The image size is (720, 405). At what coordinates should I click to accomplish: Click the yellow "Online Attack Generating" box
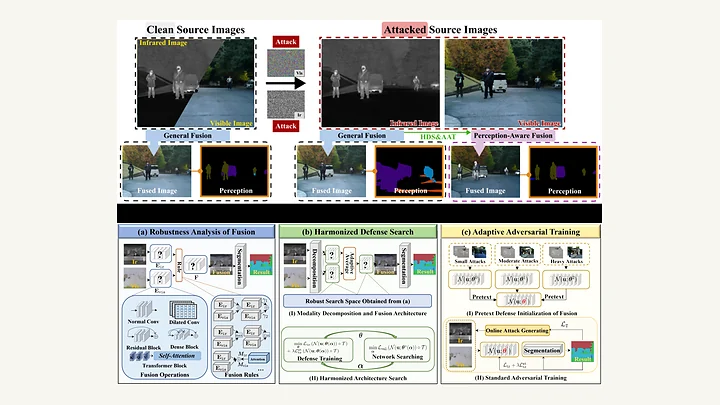pos(518,331)
